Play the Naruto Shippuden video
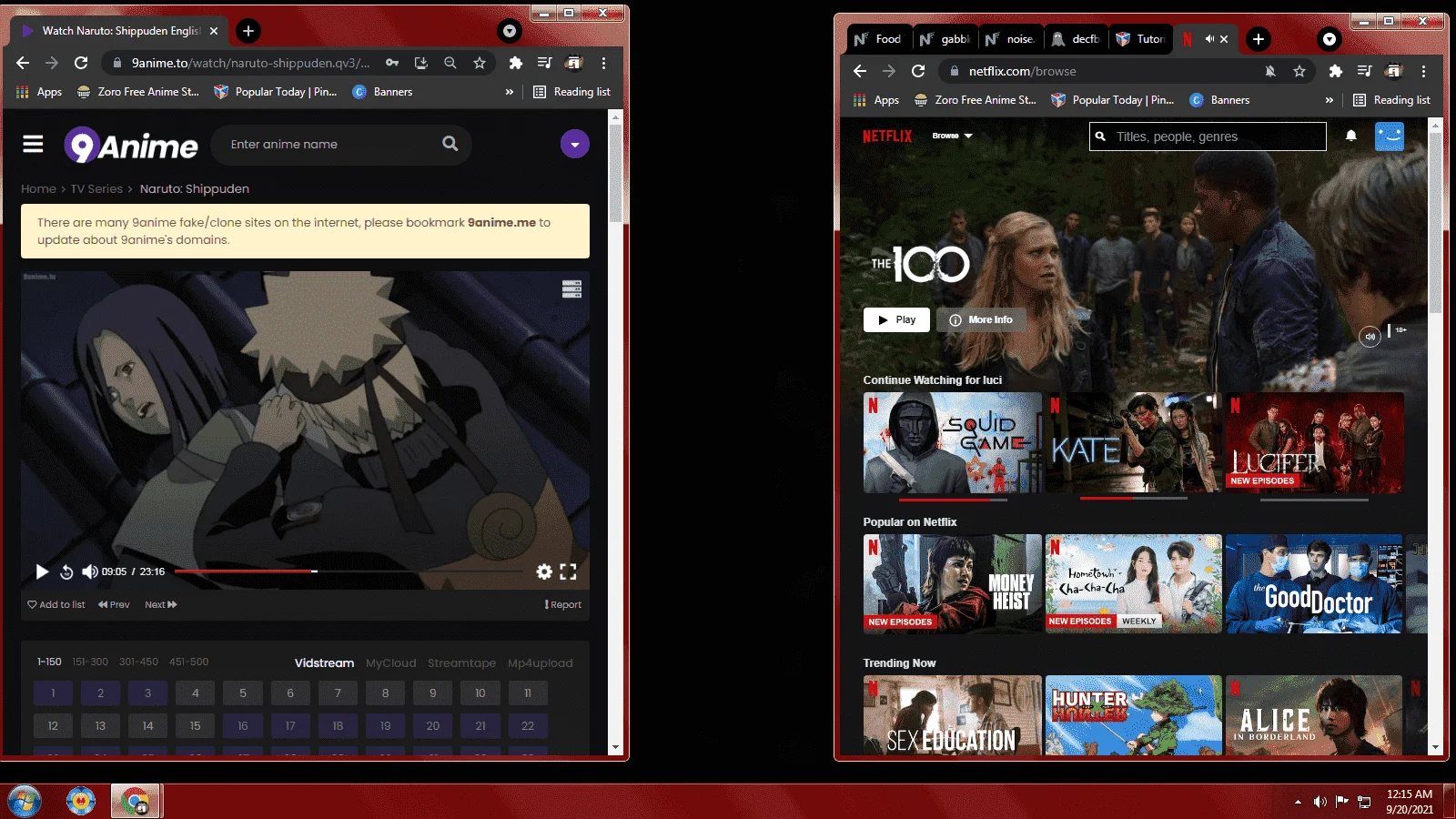This screenshot has width=1456, height=819. [x=42, y=571]
